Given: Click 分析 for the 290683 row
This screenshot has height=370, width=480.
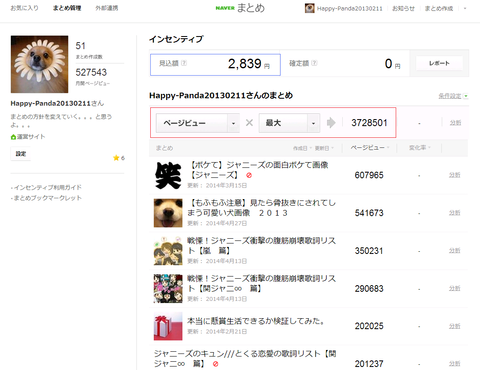Looking at the screenshot, I should click(x=455, y=288).
